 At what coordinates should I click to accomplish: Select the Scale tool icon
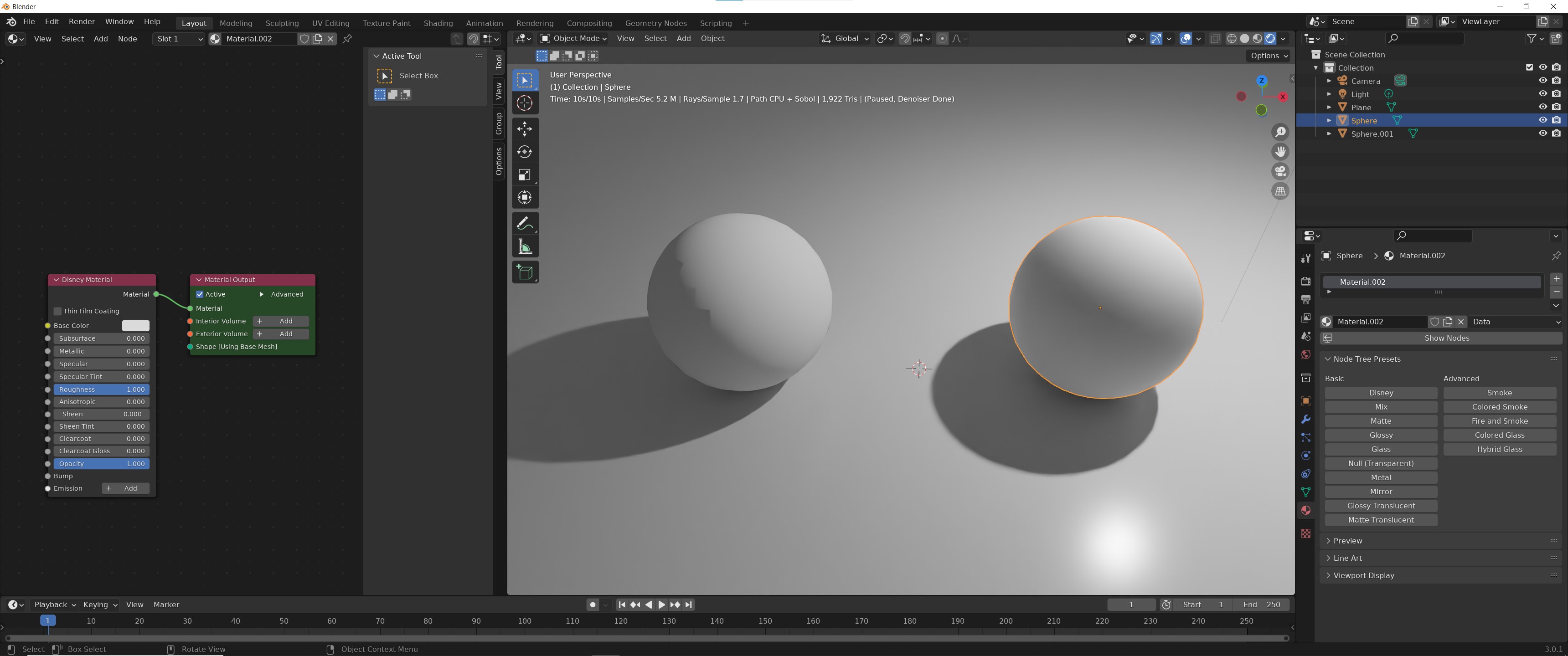click(x=525, y=174)
